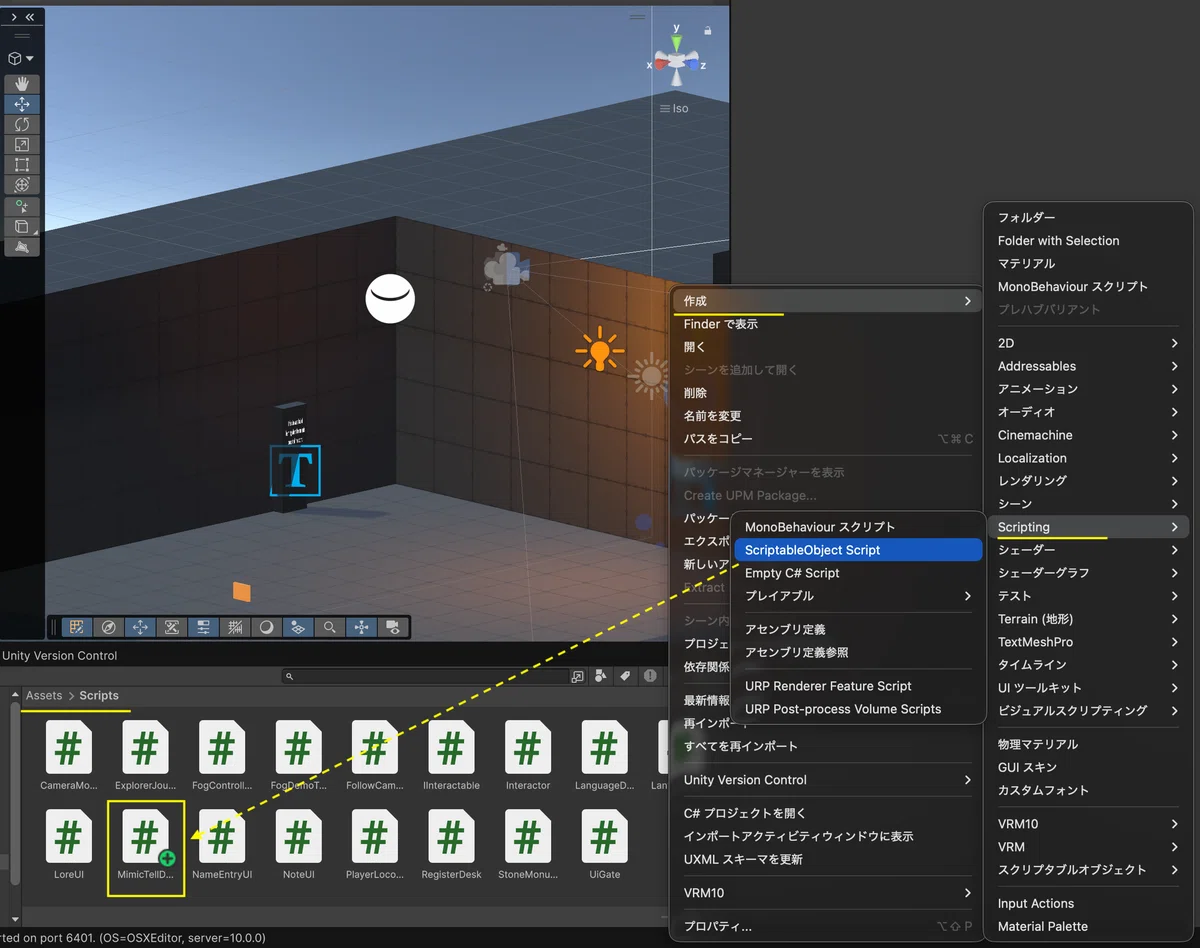This screenshot has width=1200, height=948.
Task: Click the Project panel search field
Action: click(x=423, y=676)
